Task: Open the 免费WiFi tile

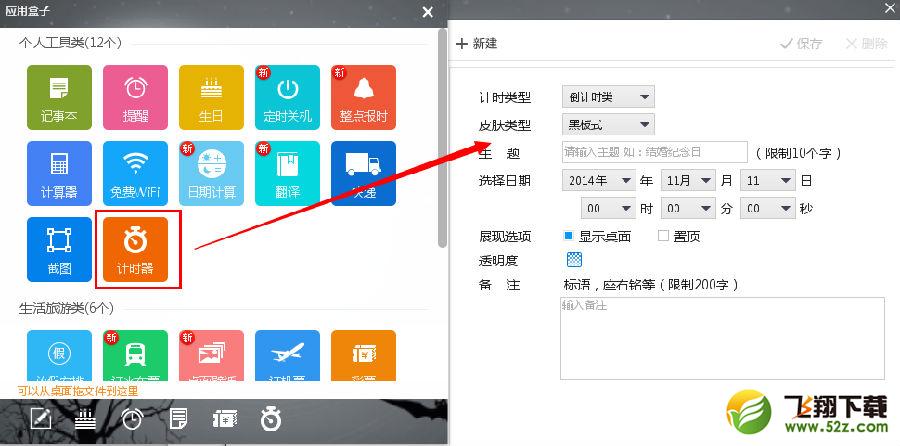Action: point(135,173)
